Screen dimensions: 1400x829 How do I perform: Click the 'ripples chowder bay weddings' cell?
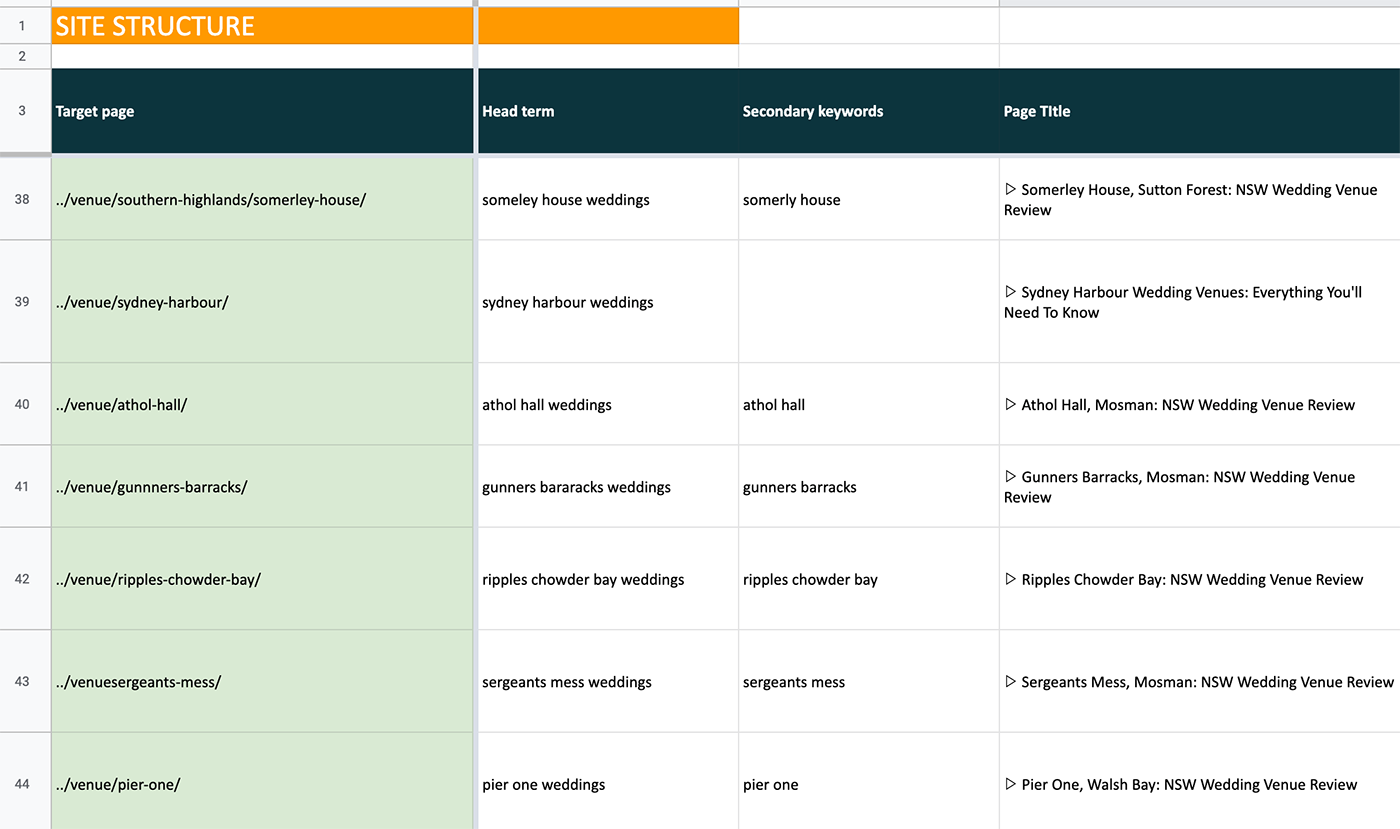coord(608,579)
